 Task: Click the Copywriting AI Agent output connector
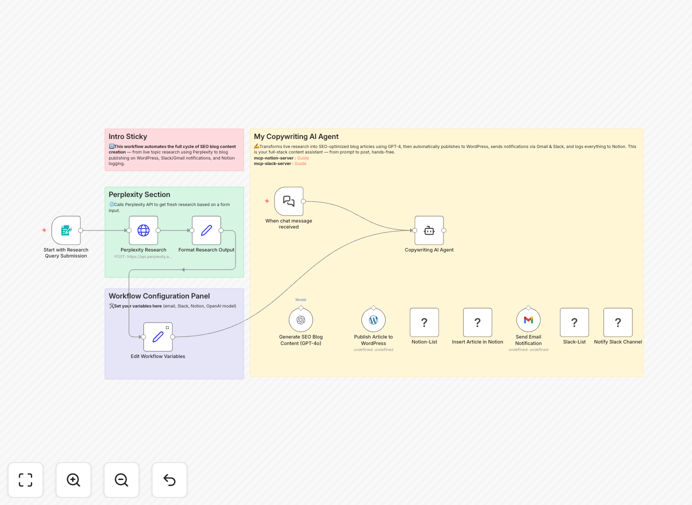444,230
